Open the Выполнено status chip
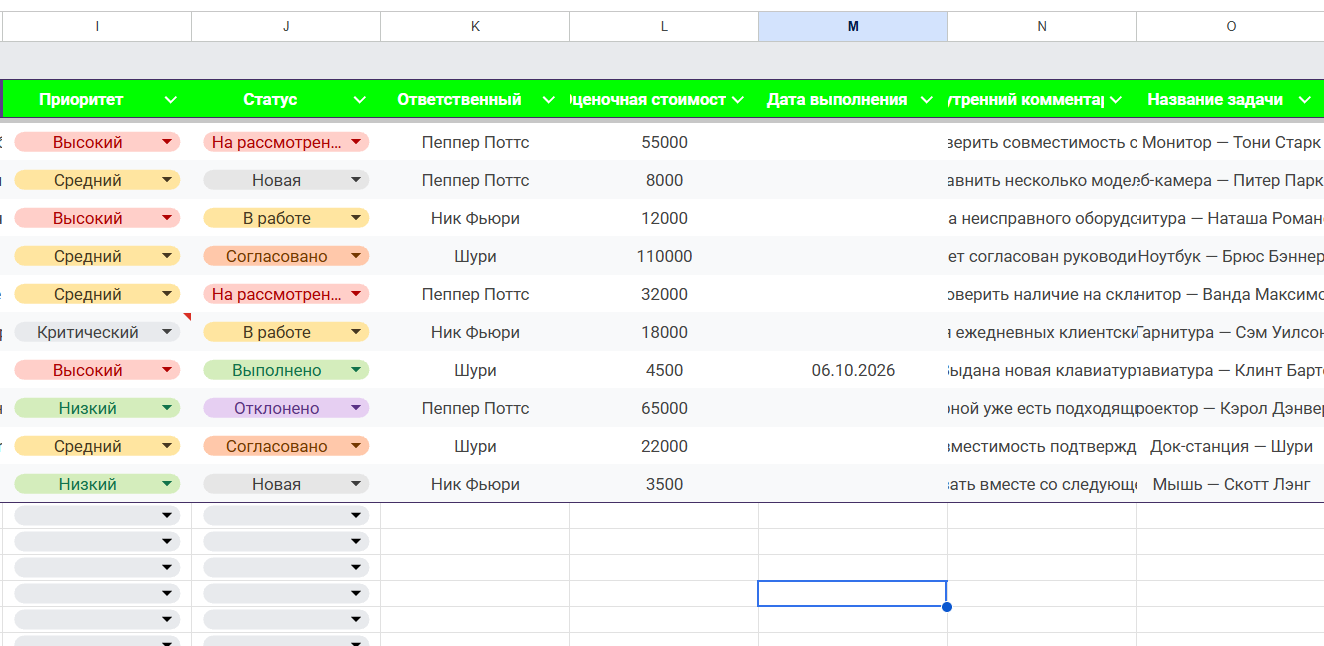This screenshot has width=1324, height=646. (286, 371)
